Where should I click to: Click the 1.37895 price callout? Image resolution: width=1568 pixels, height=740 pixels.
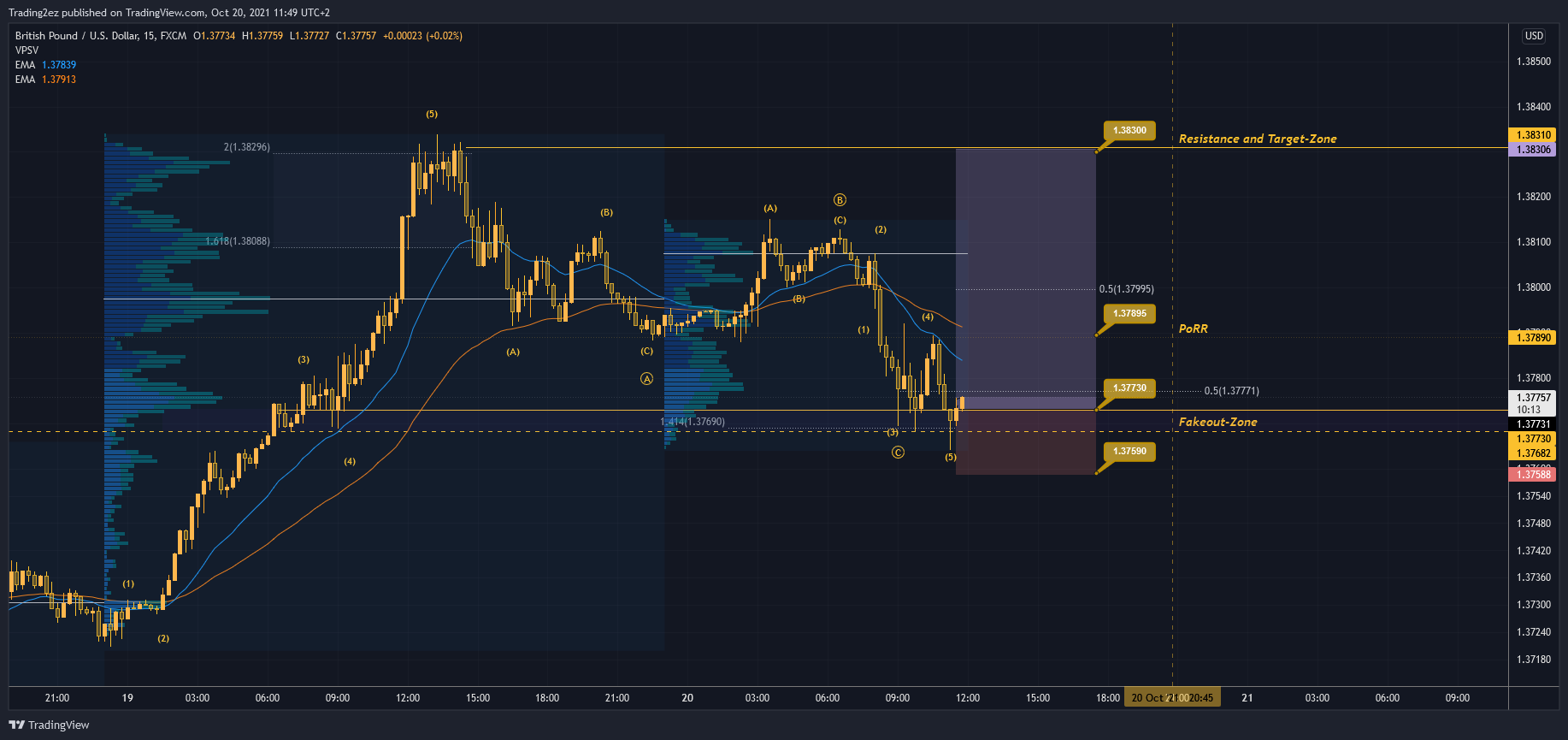pyautogui.click(x=1129, y=313)
